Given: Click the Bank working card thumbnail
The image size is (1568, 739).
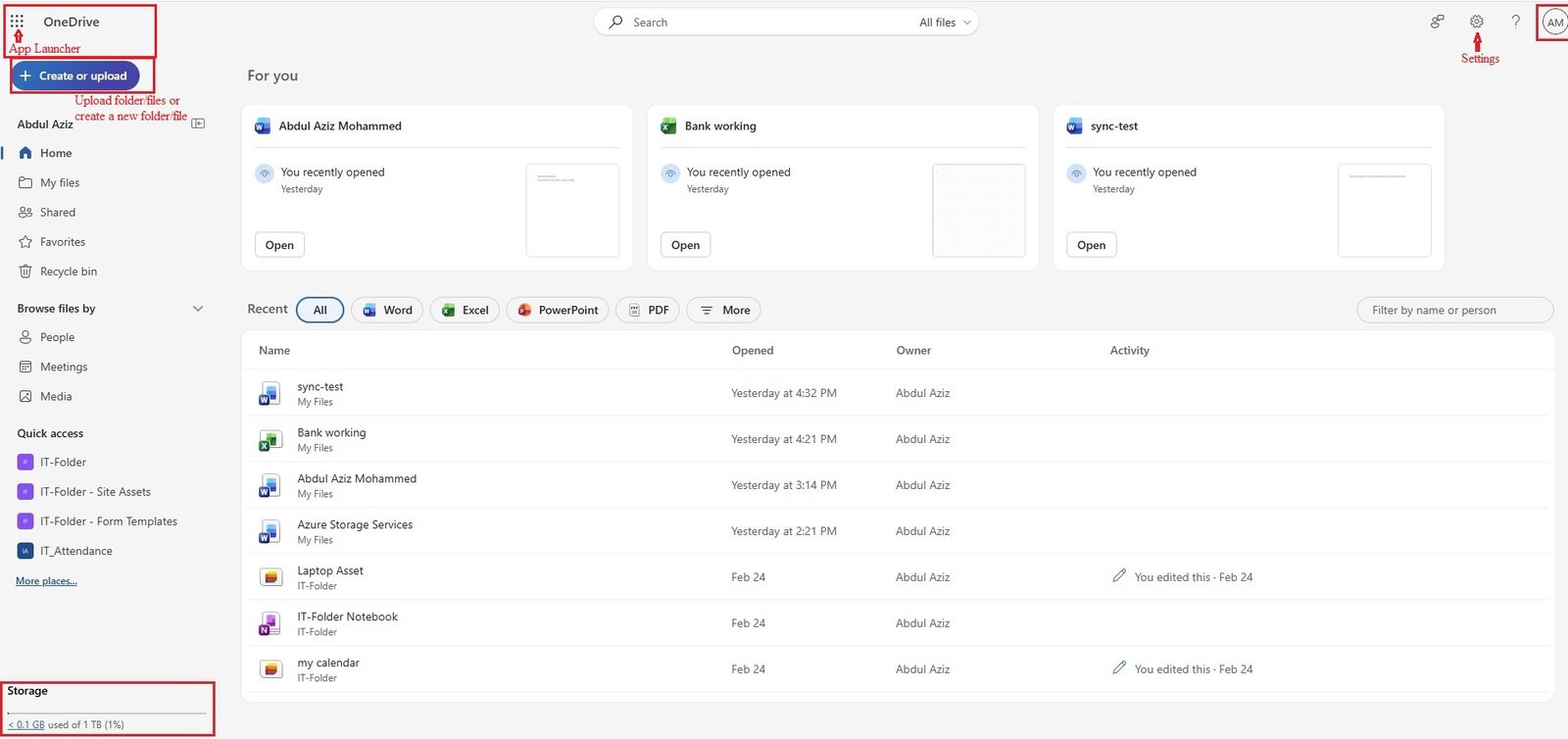Looking at the screenshot, I should (978, 211).
